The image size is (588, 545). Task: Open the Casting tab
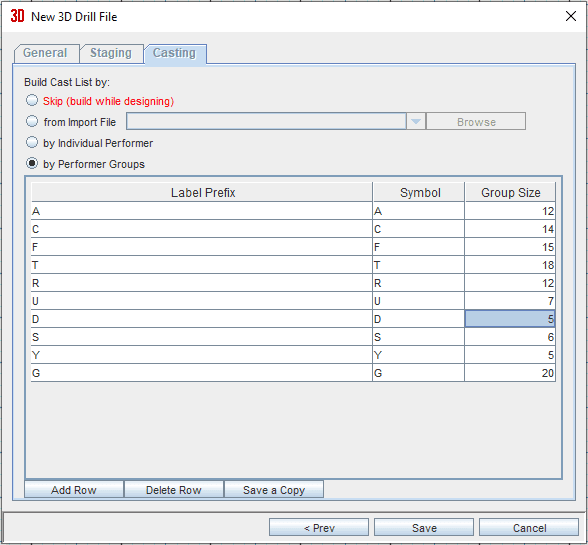(175, 54)
